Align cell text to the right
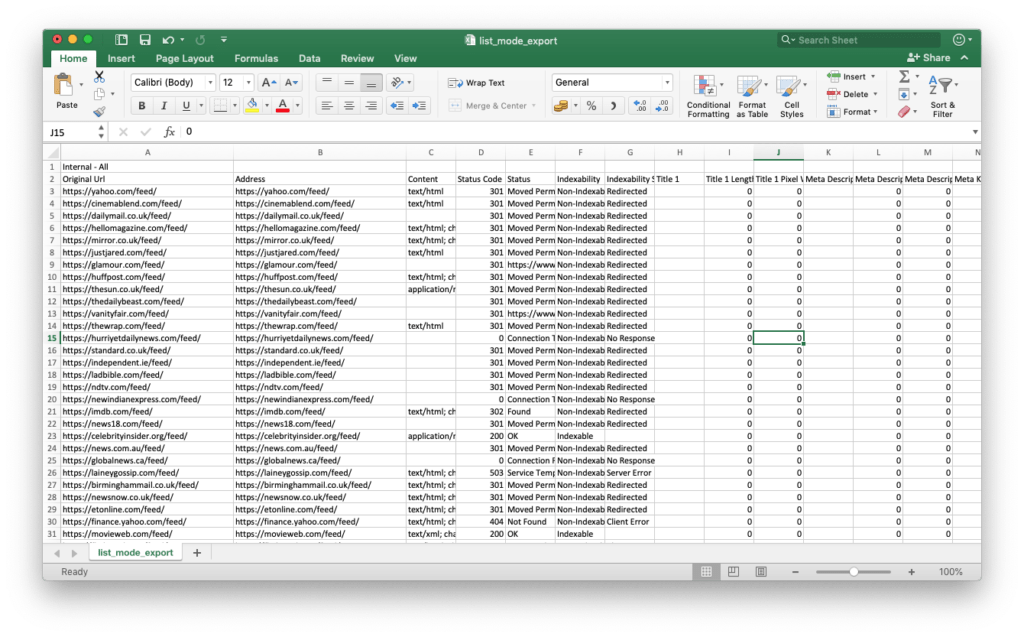The width and height of the screenshot is (1024, 637). [371, 105]
